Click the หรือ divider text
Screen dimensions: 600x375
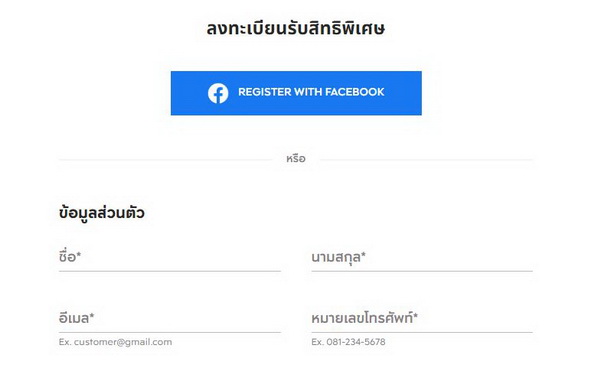(296, 158)
